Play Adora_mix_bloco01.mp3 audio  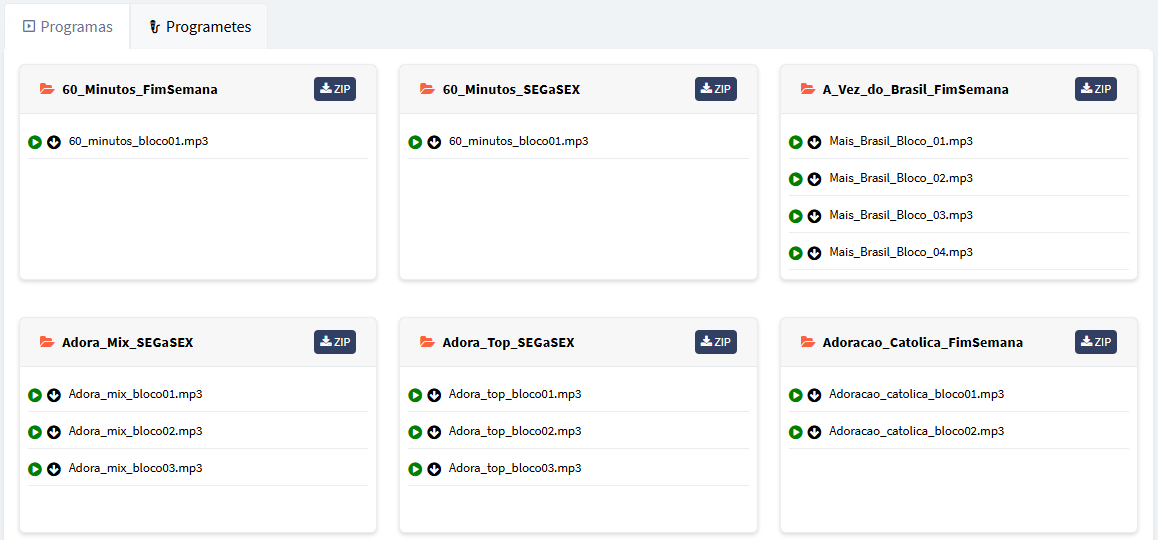click(x=35, y=395)
